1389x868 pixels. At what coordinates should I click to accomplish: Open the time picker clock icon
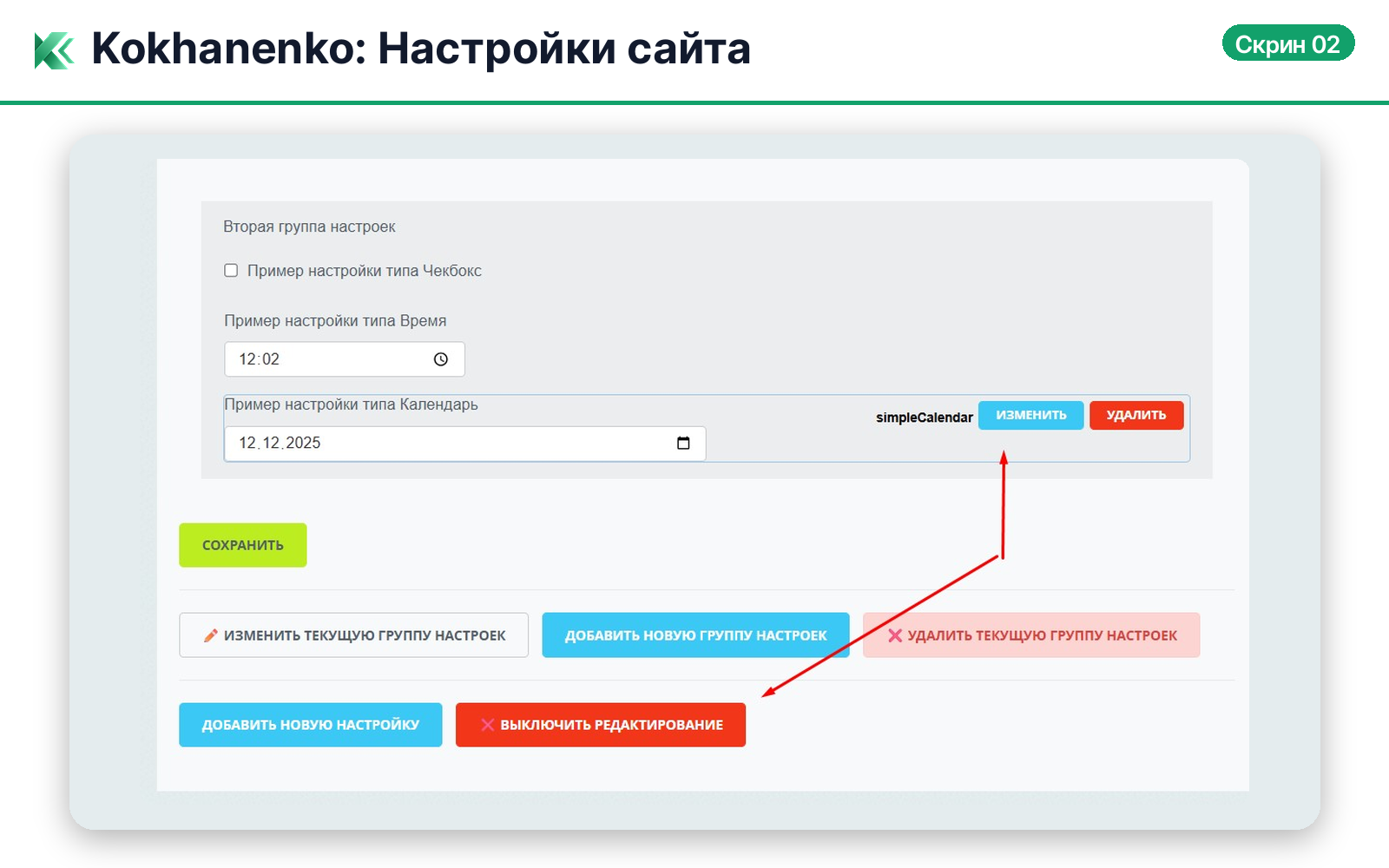tap(441, 359)
